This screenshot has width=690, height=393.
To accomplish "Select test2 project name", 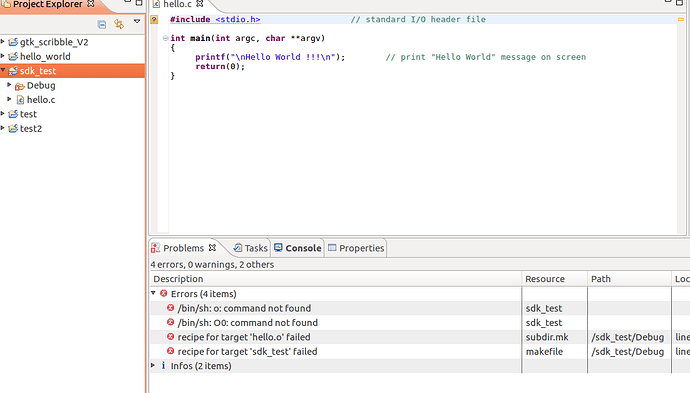I will pos(31,129).
